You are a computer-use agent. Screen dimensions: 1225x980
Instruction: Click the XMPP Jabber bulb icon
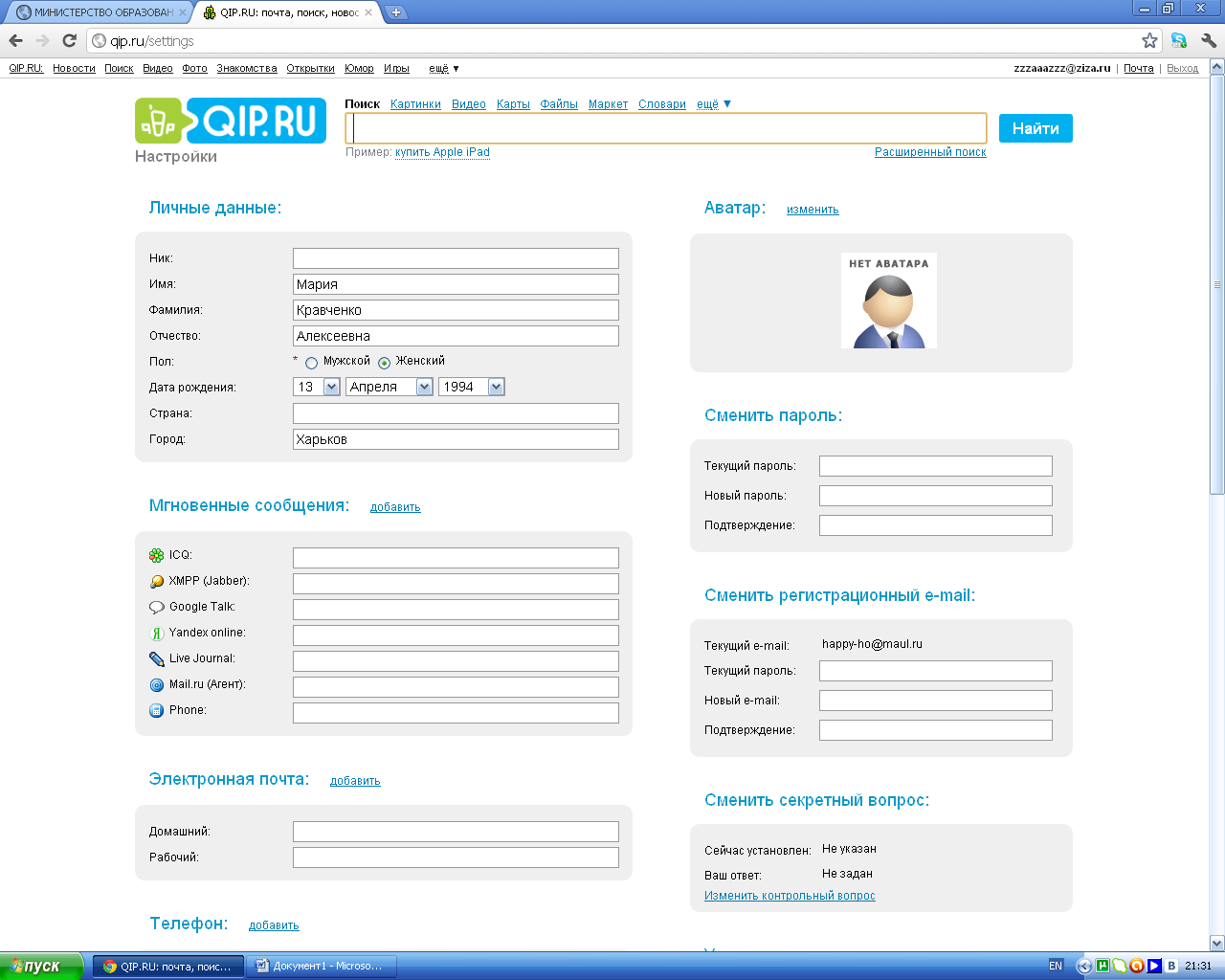(157, 581)
